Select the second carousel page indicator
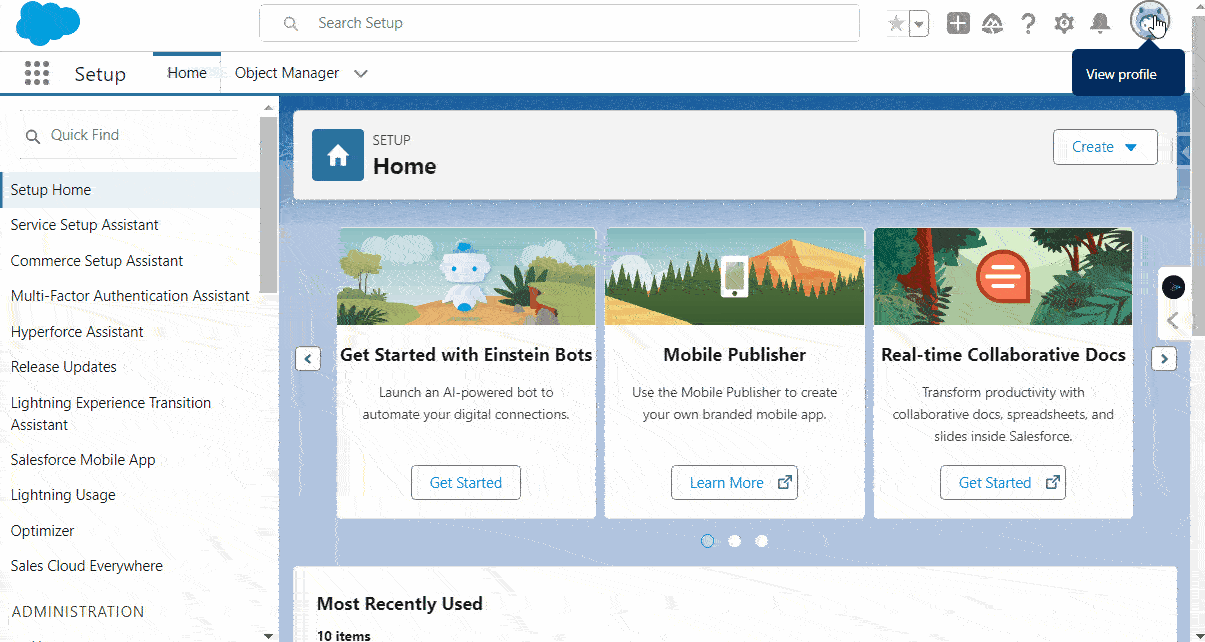This screenshot has width=1205, height=642. point(735,541)
